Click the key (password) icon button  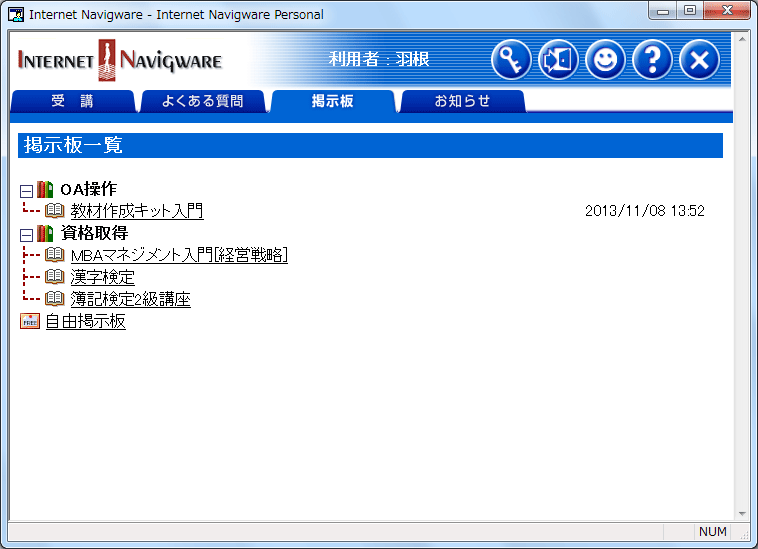click(511, 60)
